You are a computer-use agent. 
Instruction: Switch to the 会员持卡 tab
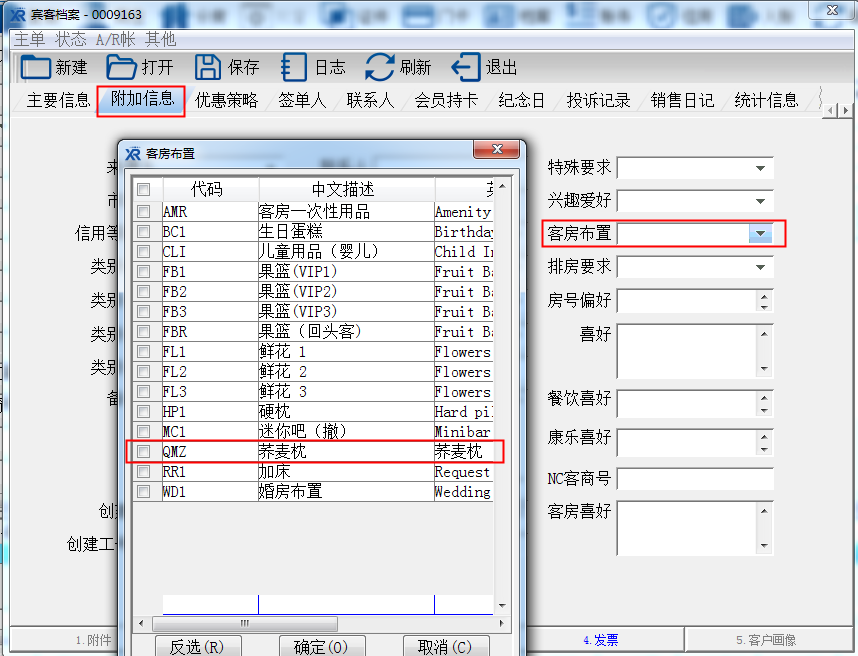coord(446,100)
